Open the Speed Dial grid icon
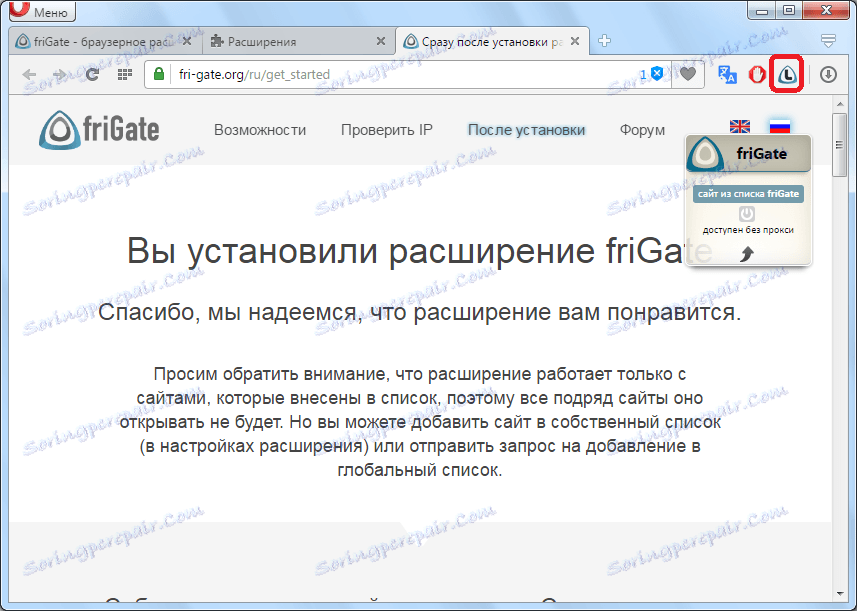The image size is (857, 611). 125,74
